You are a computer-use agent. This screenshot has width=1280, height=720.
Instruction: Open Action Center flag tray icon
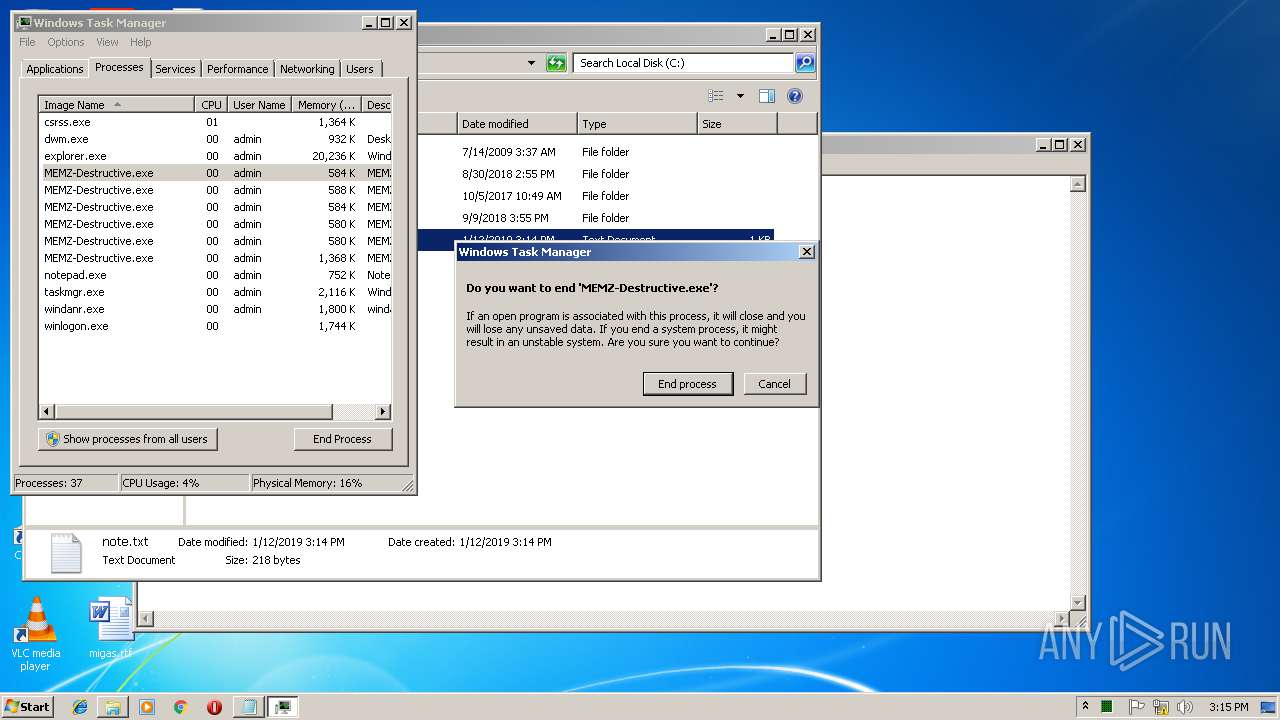1136,707
